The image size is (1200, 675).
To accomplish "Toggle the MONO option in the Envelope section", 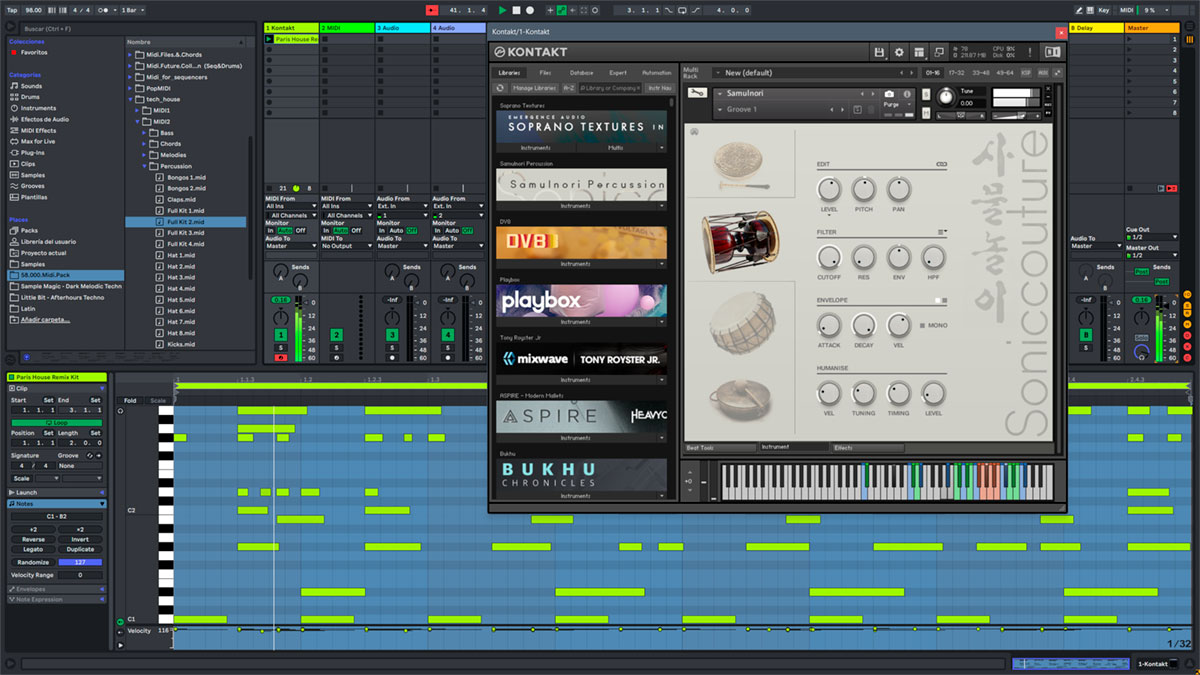I will [933, 325].
